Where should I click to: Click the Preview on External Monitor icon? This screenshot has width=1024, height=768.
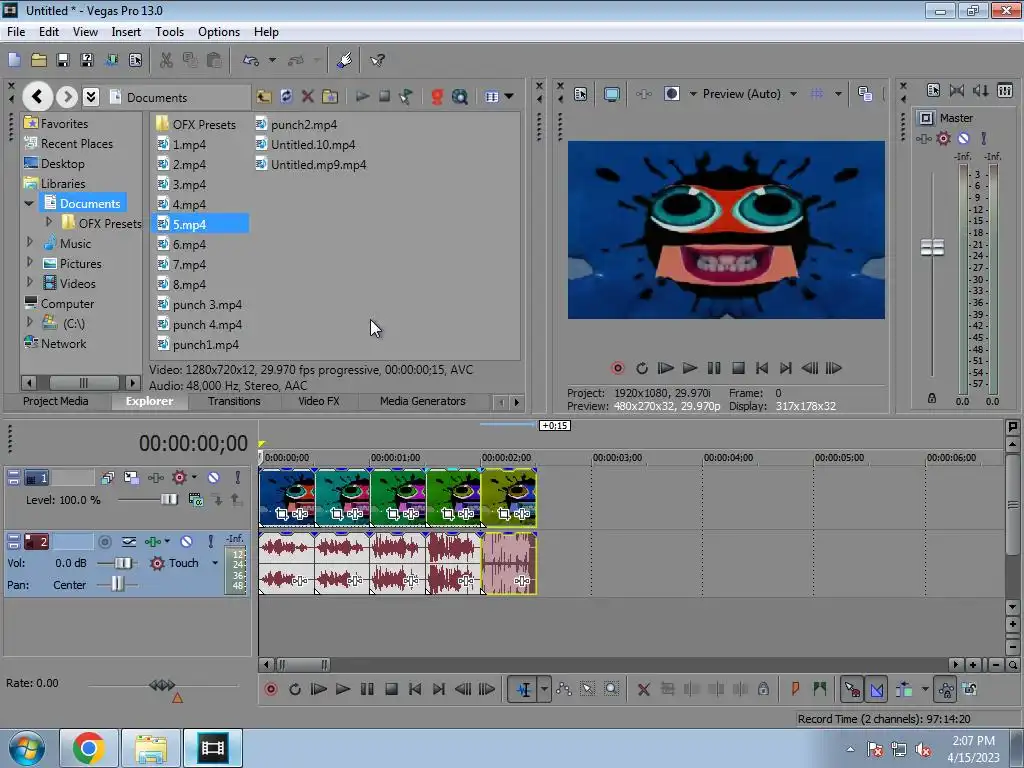coord(612,94)
